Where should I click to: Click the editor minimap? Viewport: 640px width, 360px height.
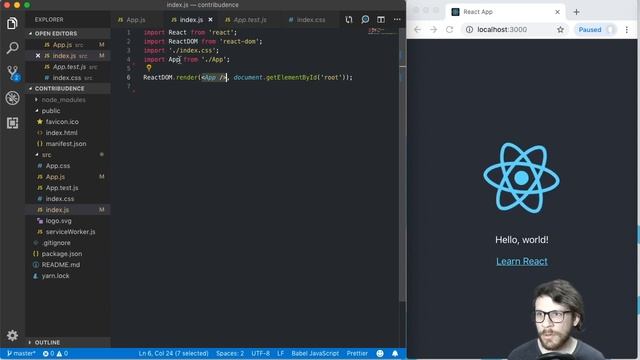[x=382, y=32]
